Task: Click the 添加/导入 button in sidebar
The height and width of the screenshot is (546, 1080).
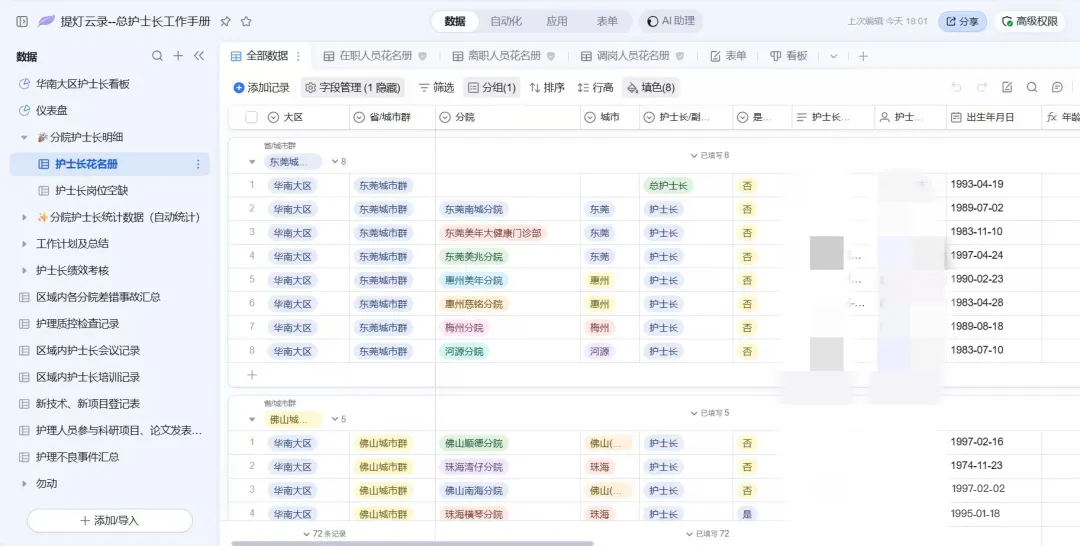Action: tap(110, 520)
